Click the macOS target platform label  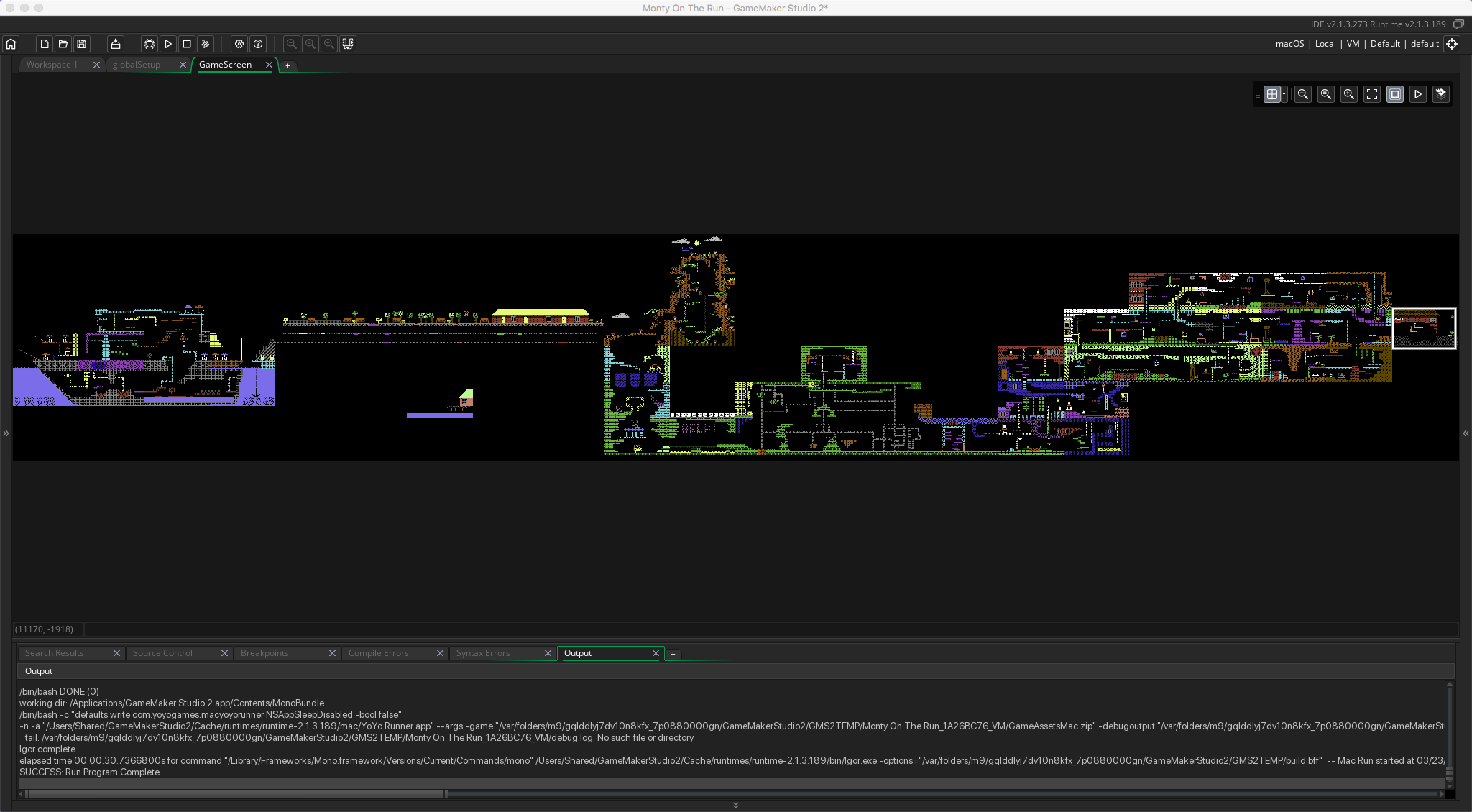(x=1289, y=44)
